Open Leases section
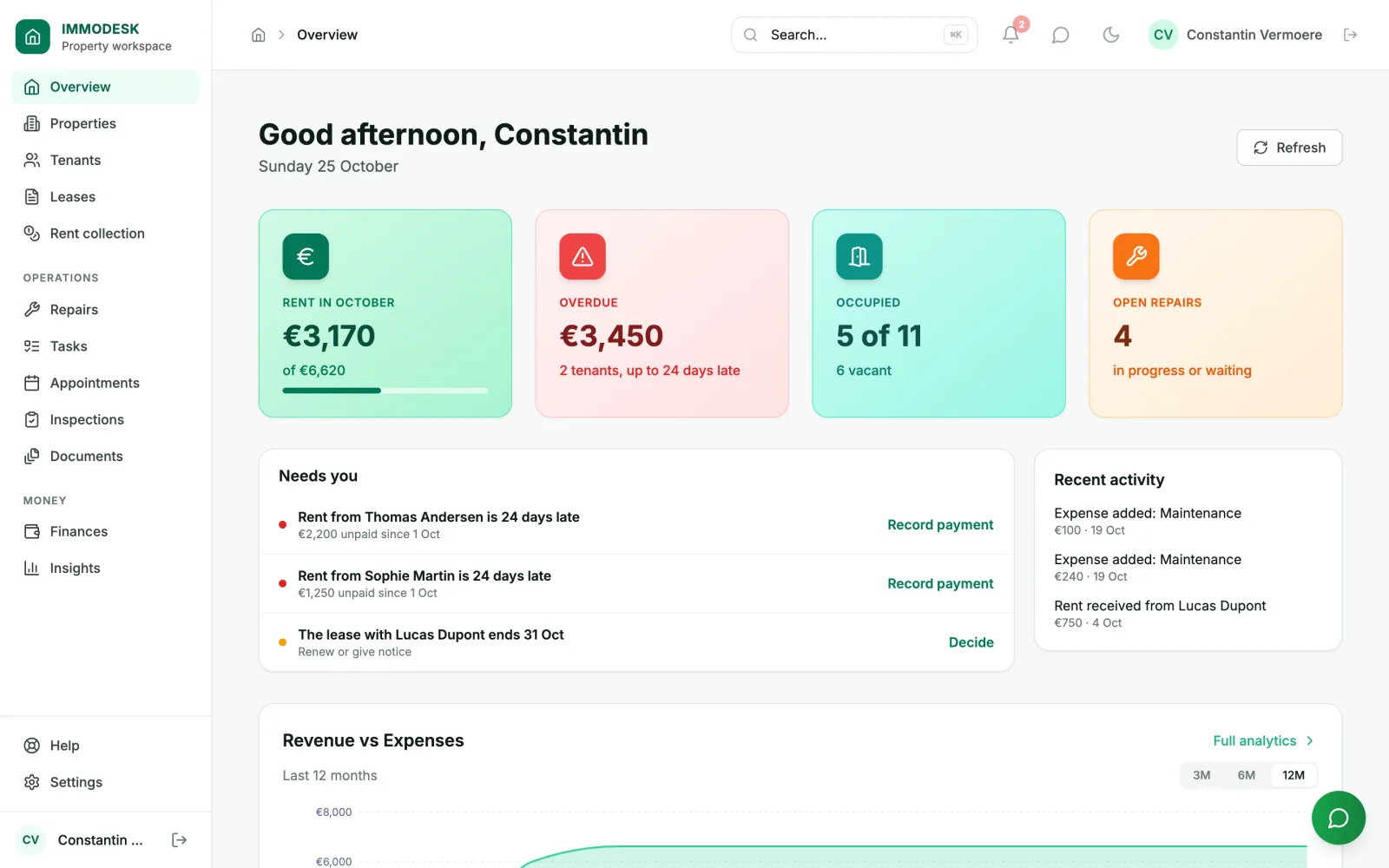The width and height of the screenshot is (1389, 868). (x=106, y=197)
